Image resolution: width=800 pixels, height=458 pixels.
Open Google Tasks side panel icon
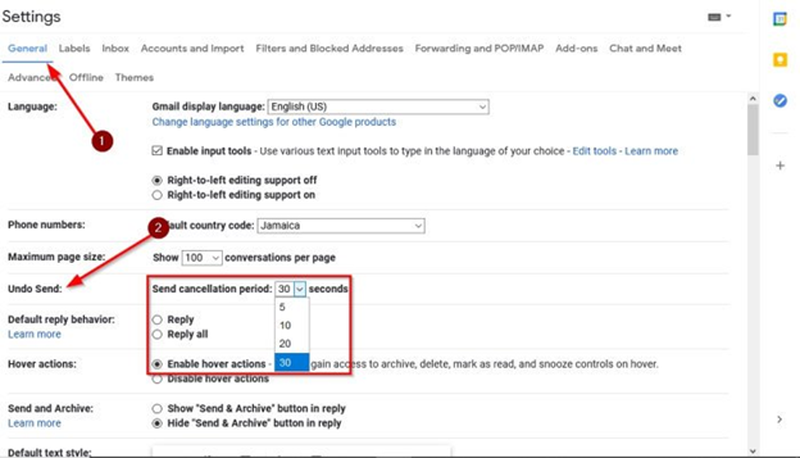pos(780,100)
